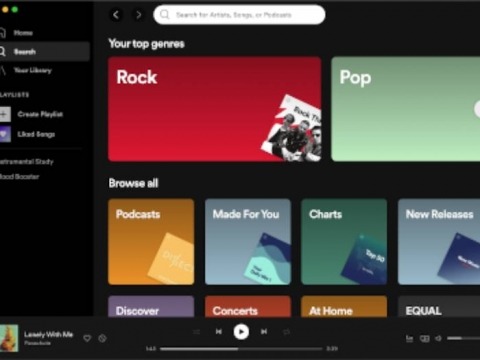Screen dimensions: 480x360
Task: Adjust the volume slider
Action: [x=464, y=339]
